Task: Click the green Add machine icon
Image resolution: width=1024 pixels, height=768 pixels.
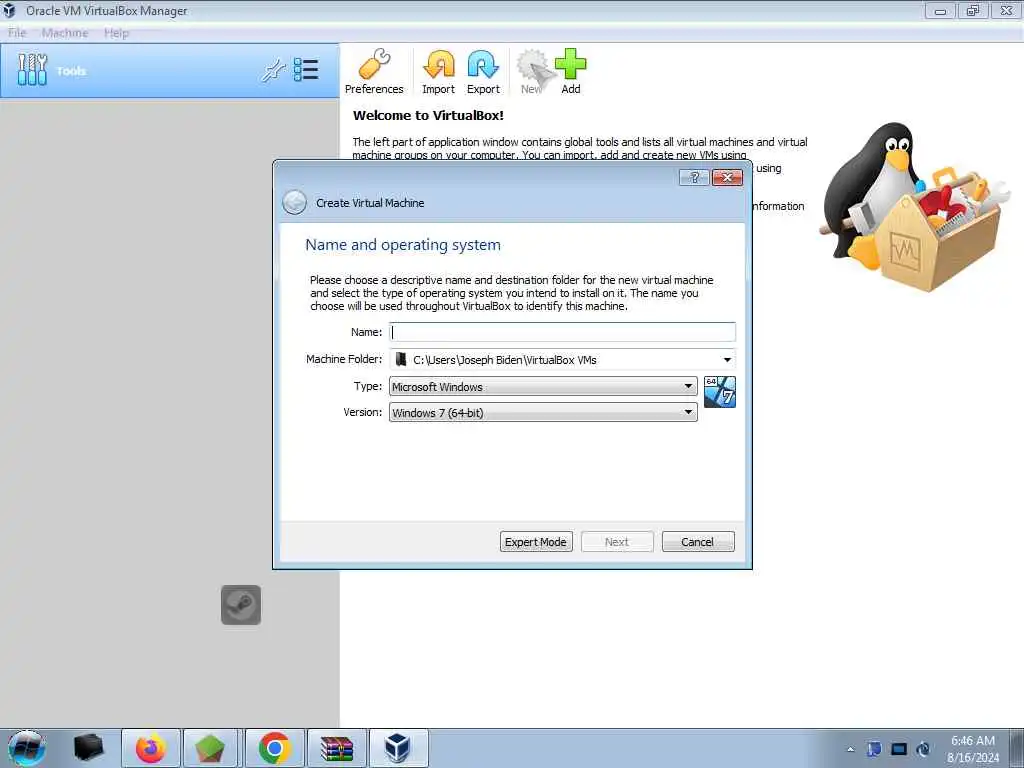Action: click(571, 72)
